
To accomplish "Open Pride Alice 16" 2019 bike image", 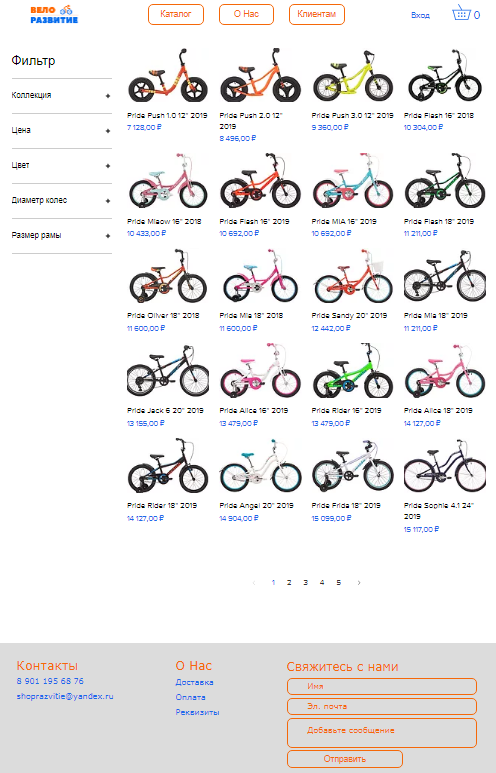I will click(x=260, y=371).
